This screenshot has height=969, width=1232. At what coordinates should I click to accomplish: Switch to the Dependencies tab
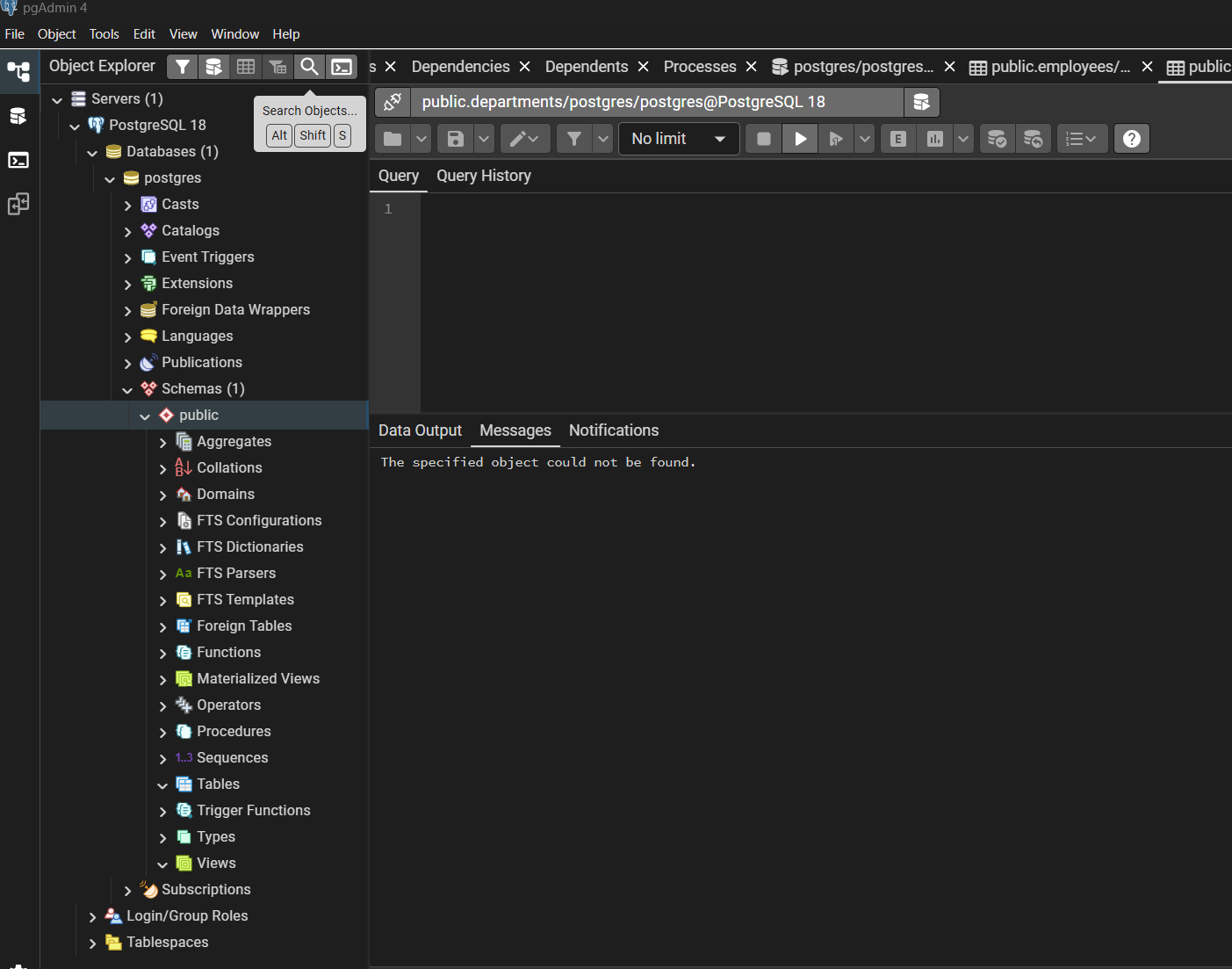coord(461,67)
